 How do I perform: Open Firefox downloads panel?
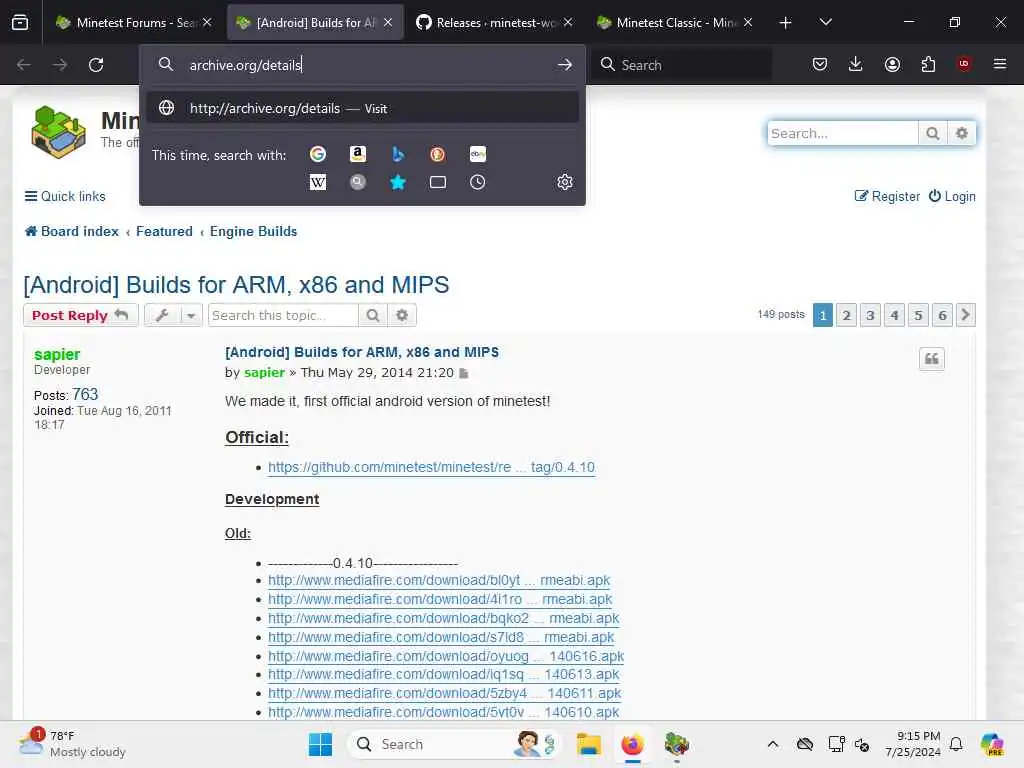click(x=856, y=64)
